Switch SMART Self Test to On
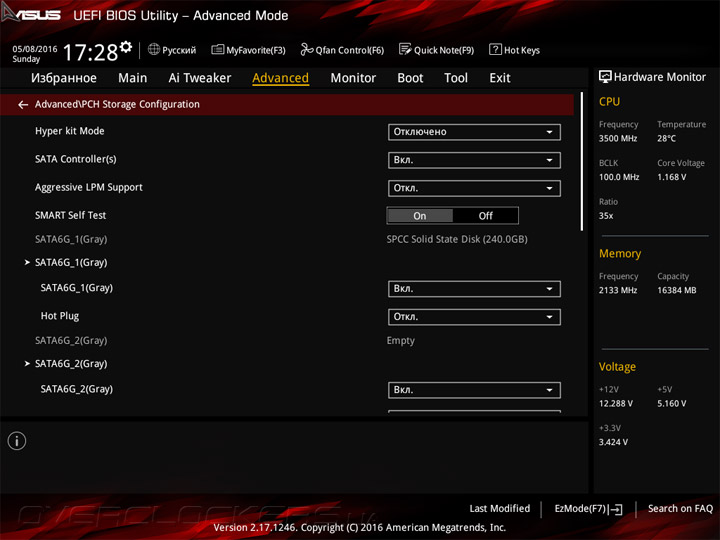The image size is (720, 540). tap(420, 216)
